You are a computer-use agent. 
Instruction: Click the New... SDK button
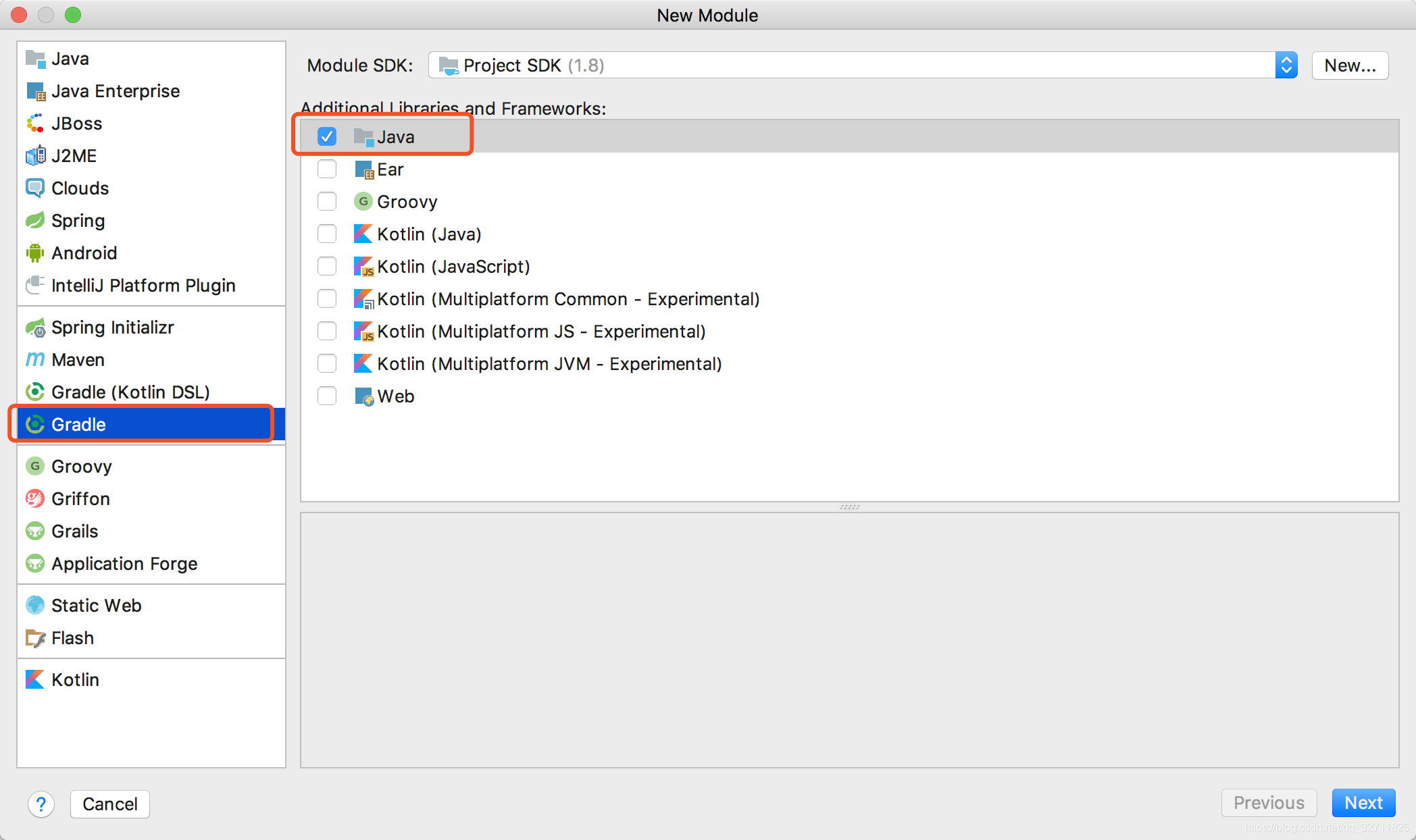(x=1350, y=65)
